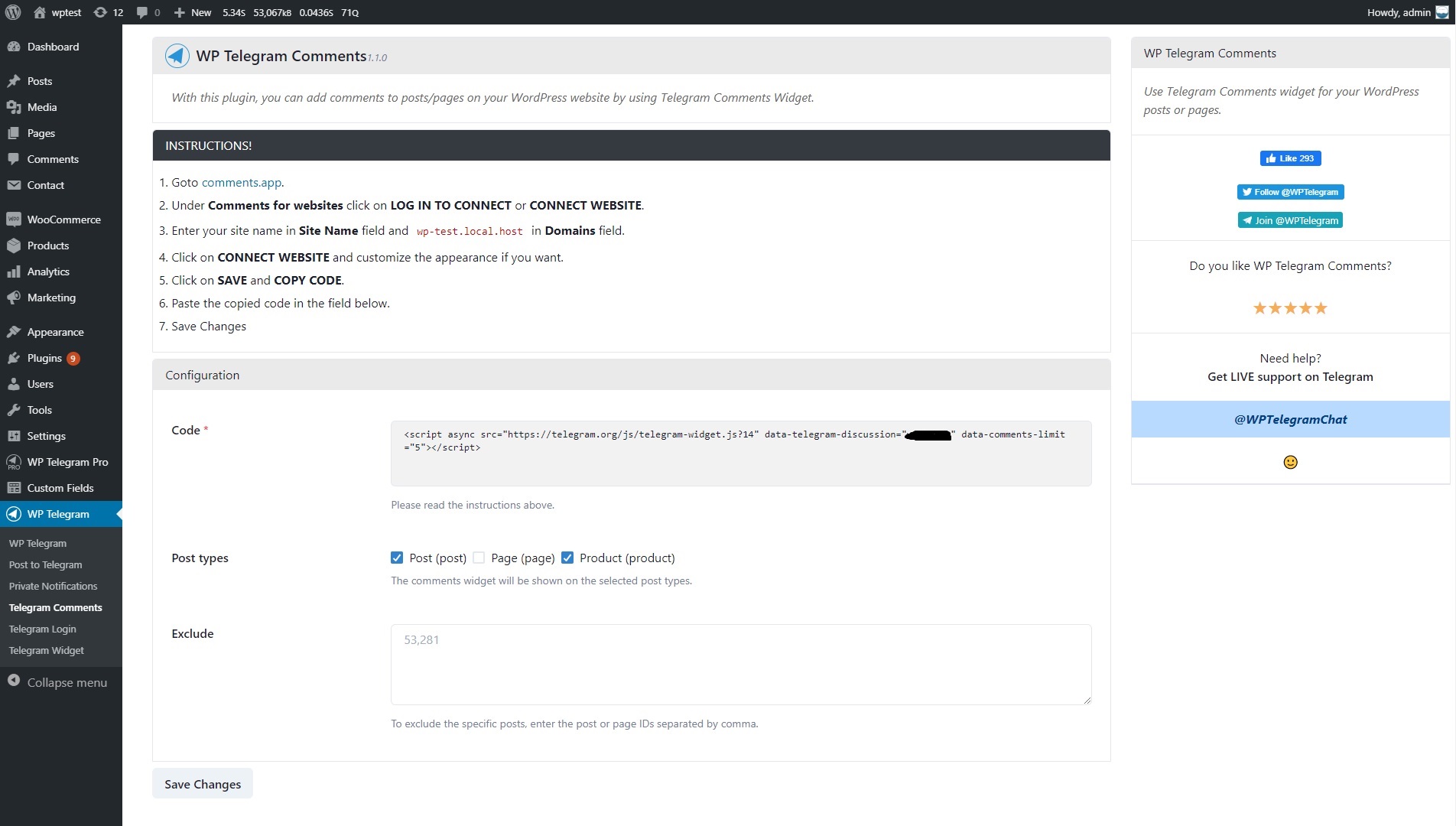Click the plus New icon in admin bar
This screenshot has height=826, width=1456.
pos(180,12)
